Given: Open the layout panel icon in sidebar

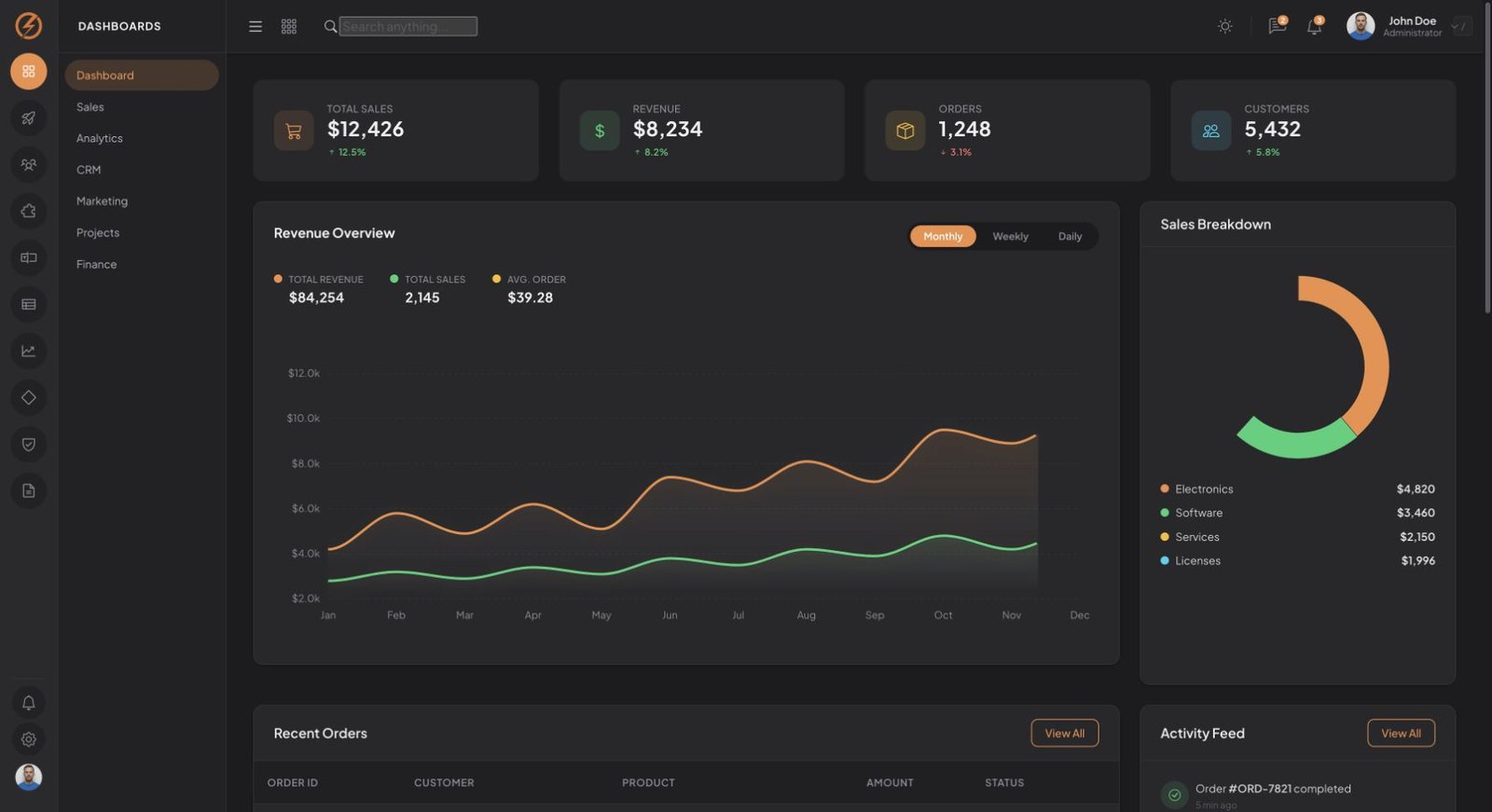Looking at the screenshot, I should 29,257.
